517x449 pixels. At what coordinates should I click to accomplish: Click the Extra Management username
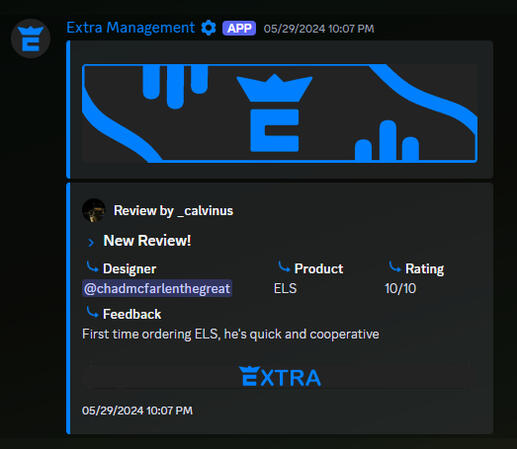[130, 28]
